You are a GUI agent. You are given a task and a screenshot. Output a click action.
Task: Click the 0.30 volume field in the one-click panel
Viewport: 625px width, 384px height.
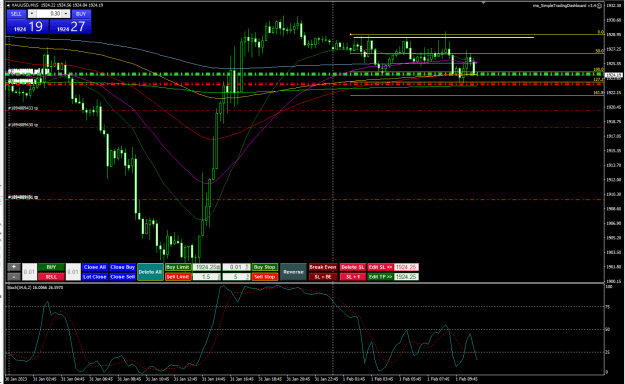pyautogui.click(x=49, y=14)
